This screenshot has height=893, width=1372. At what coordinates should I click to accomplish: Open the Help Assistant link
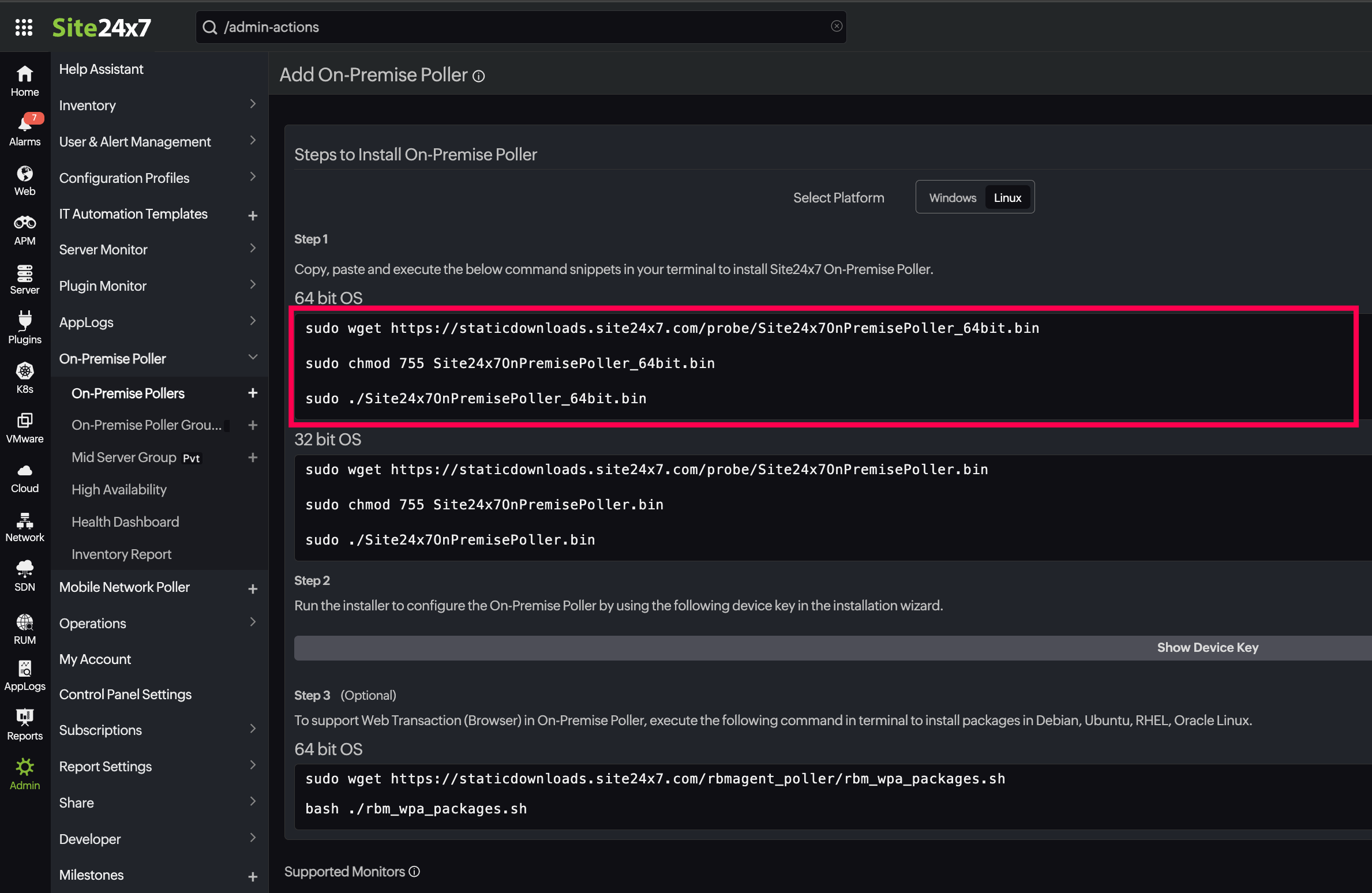[101, 69]
